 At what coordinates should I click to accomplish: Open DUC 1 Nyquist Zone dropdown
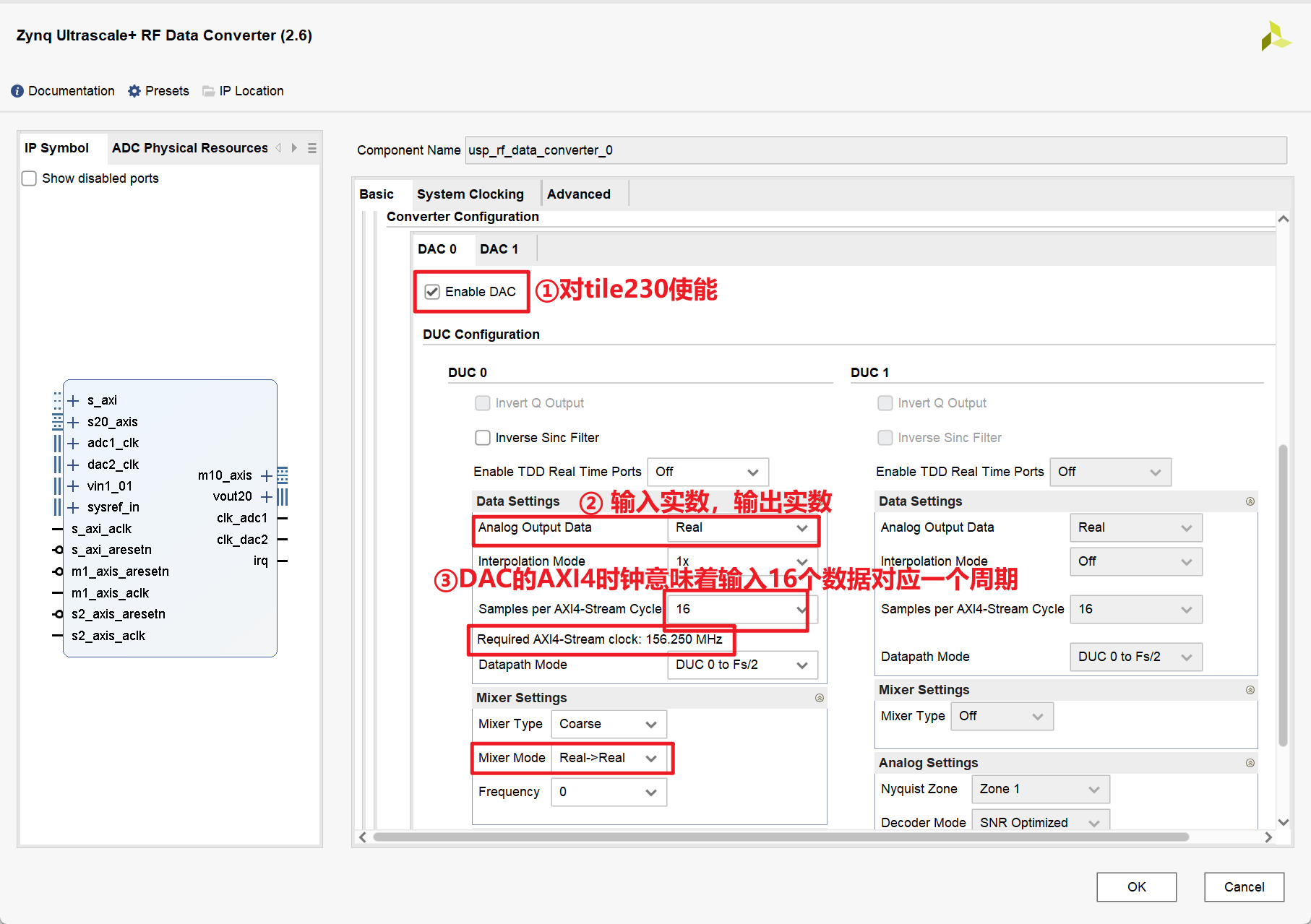[x=1040, y=789]
